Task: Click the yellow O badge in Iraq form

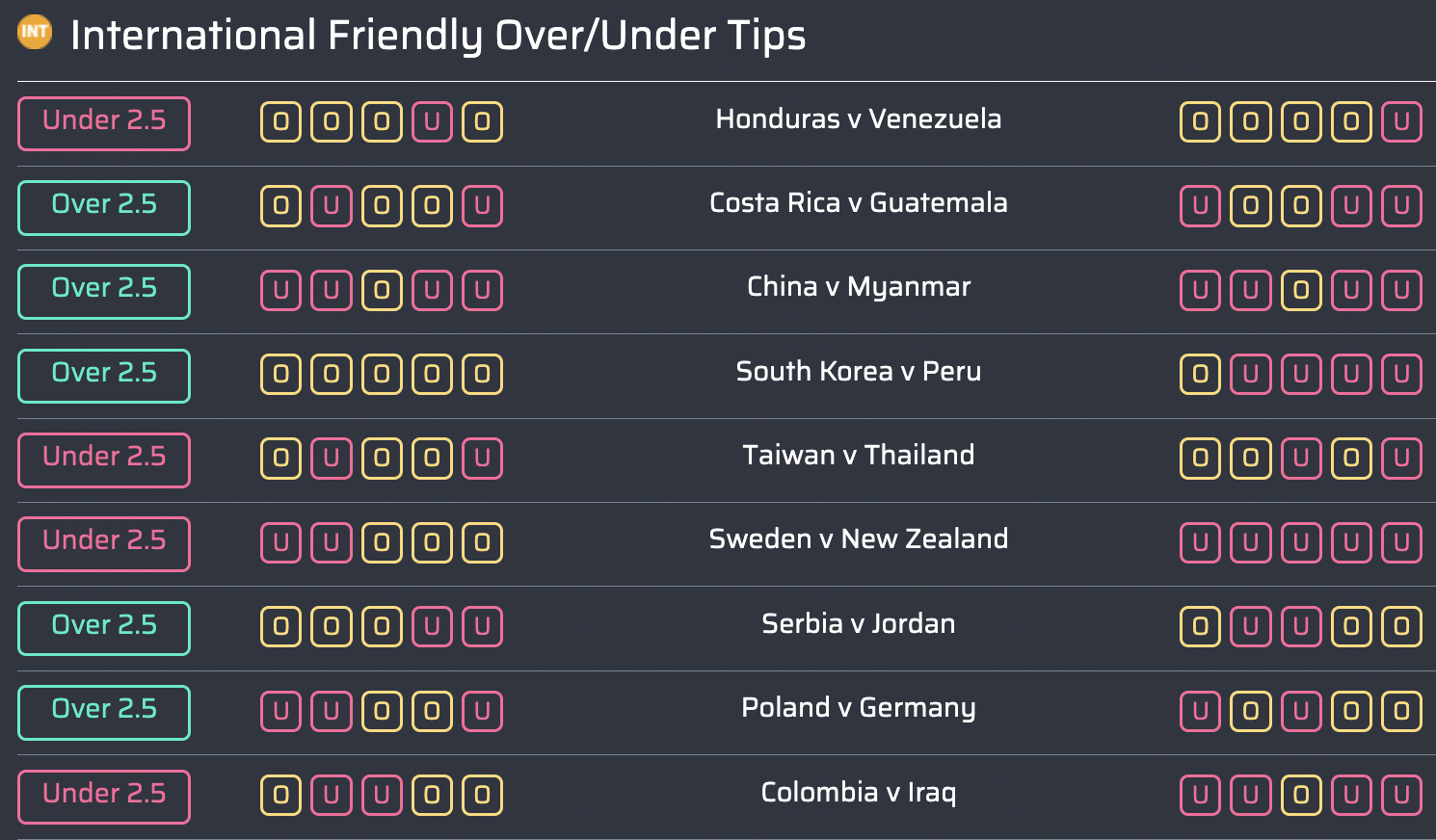Action: [x=1301, y=796]
